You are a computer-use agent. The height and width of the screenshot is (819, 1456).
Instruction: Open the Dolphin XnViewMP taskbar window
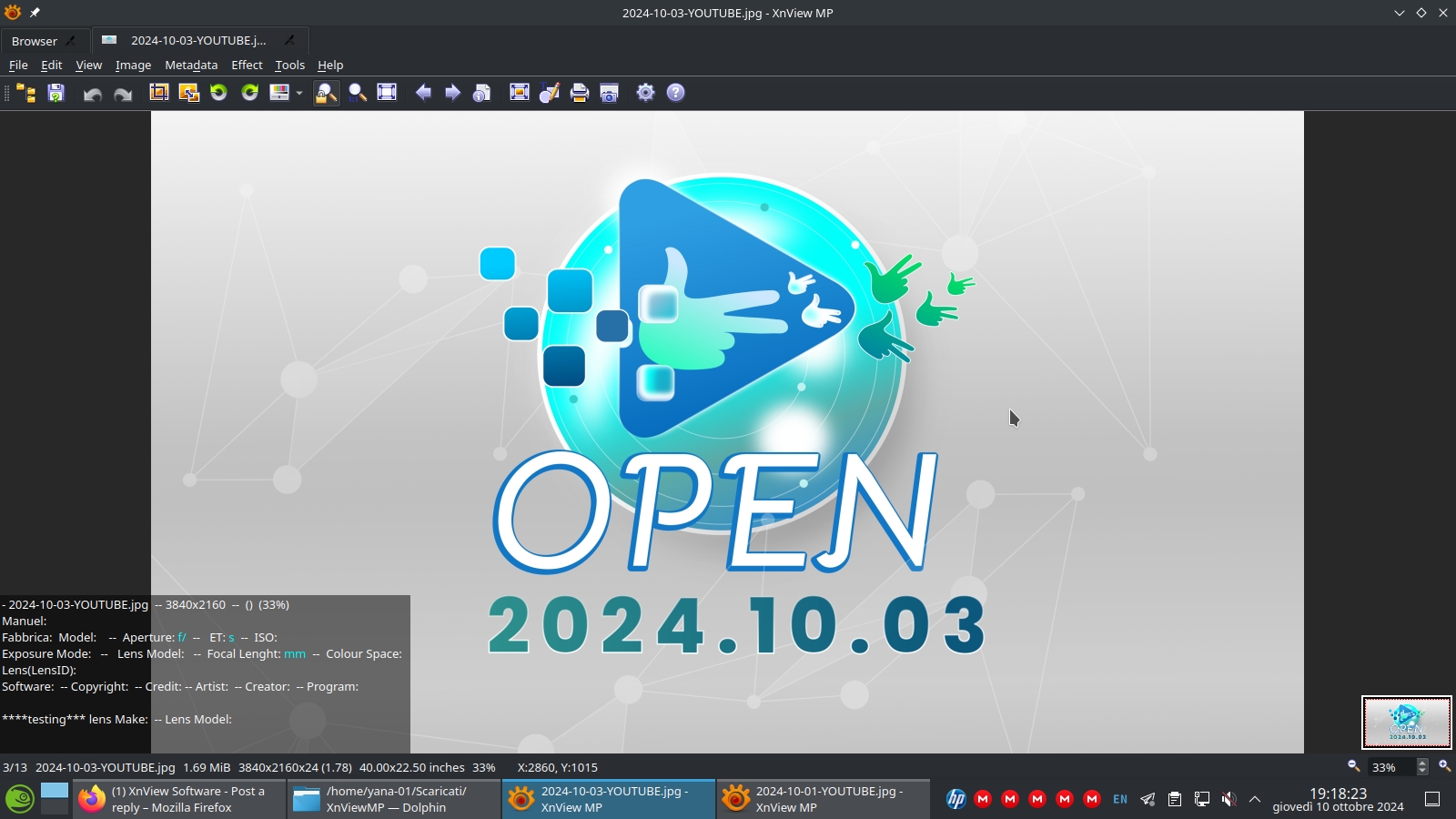393,799
